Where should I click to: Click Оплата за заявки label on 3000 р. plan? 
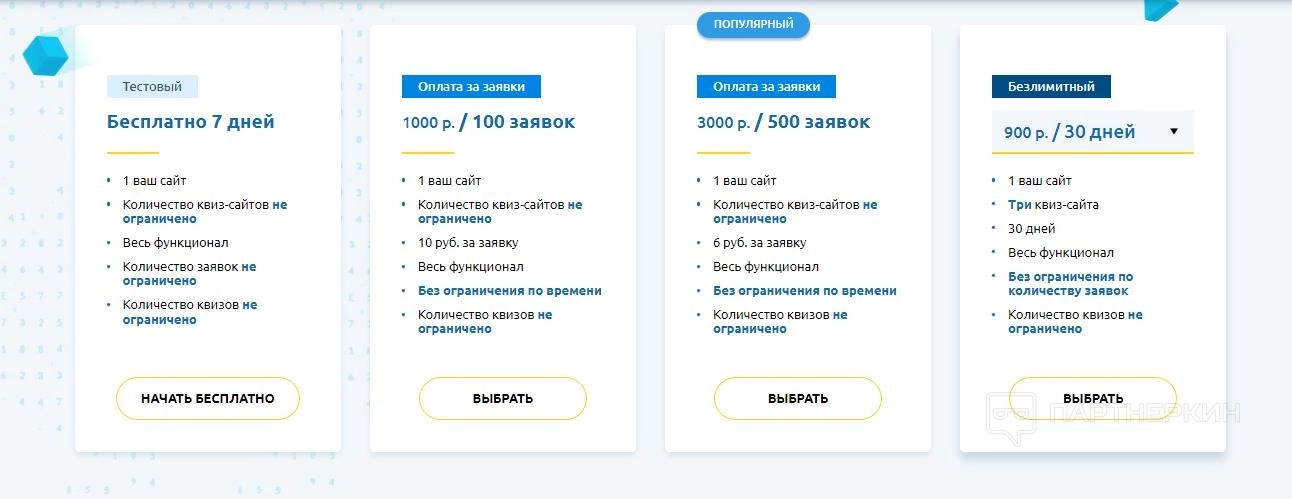766,87
